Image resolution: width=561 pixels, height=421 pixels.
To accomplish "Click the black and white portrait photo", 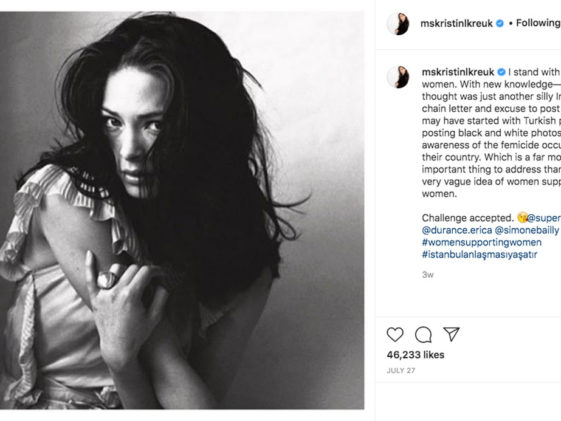I will (x=182, y=210).
